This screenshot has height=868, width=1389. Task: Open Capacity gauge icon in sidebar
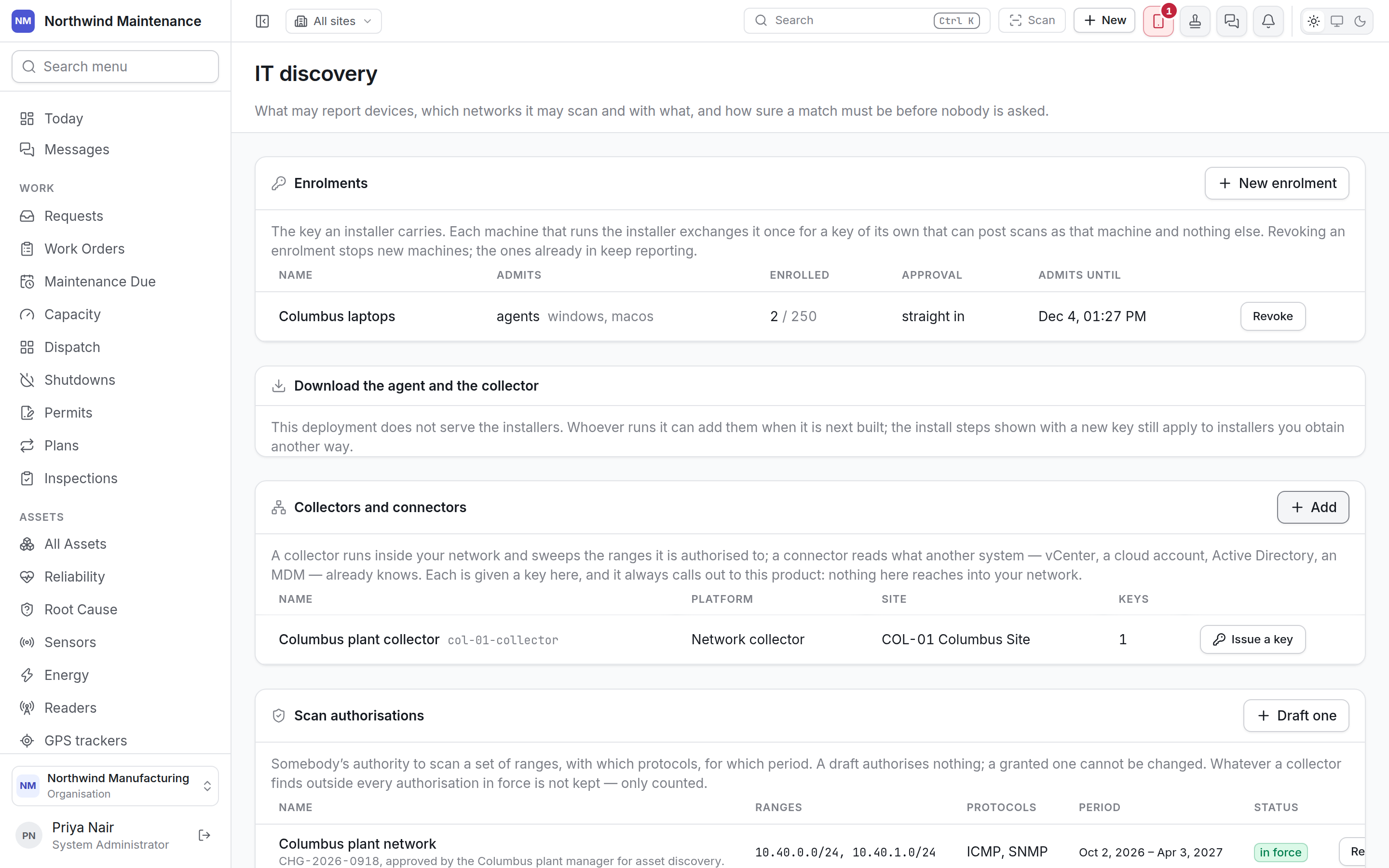click(x=27, y=314)
